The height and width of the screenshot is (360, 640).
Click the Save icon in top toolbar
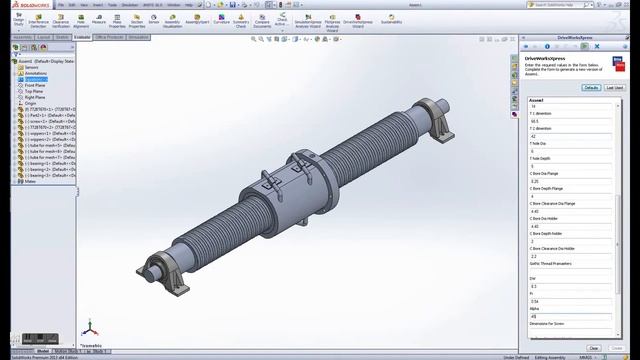pos(232,5)
